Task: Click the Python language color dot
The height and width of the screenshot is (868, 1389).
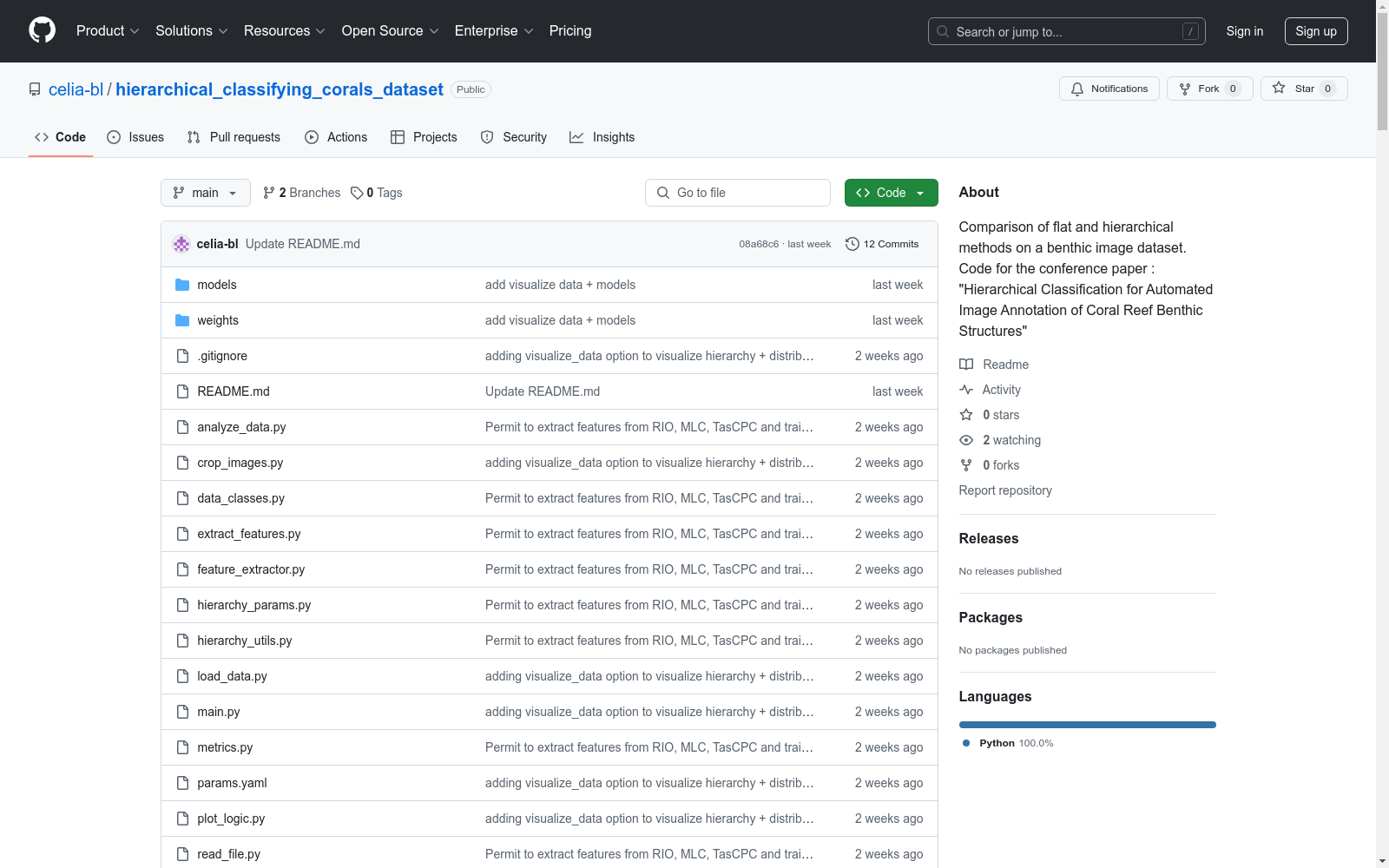Action: pyautogui.click(x=966, y=743)
